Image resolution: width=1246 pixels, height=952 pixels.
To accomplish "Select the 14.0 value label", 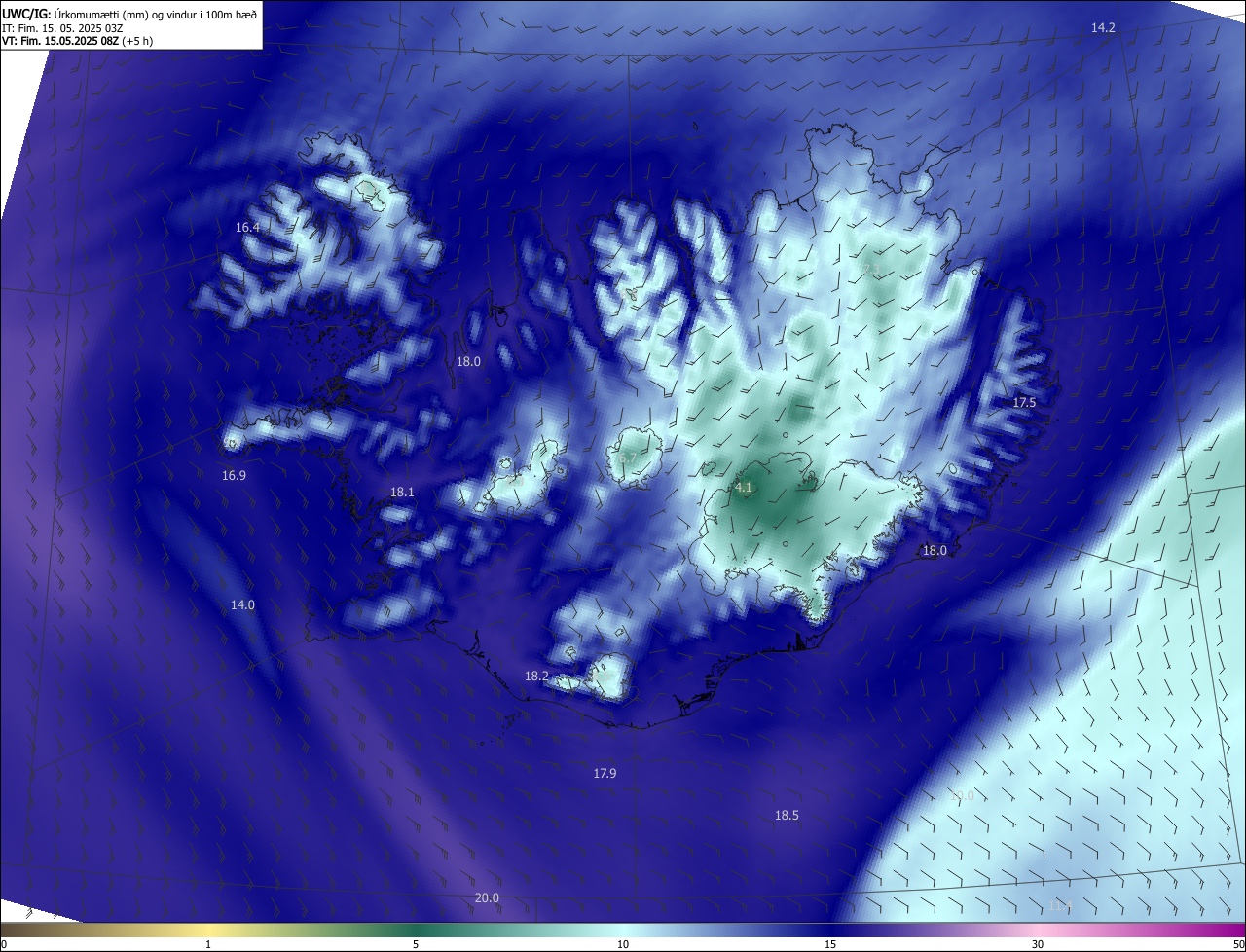I will (x=242, y=605).
